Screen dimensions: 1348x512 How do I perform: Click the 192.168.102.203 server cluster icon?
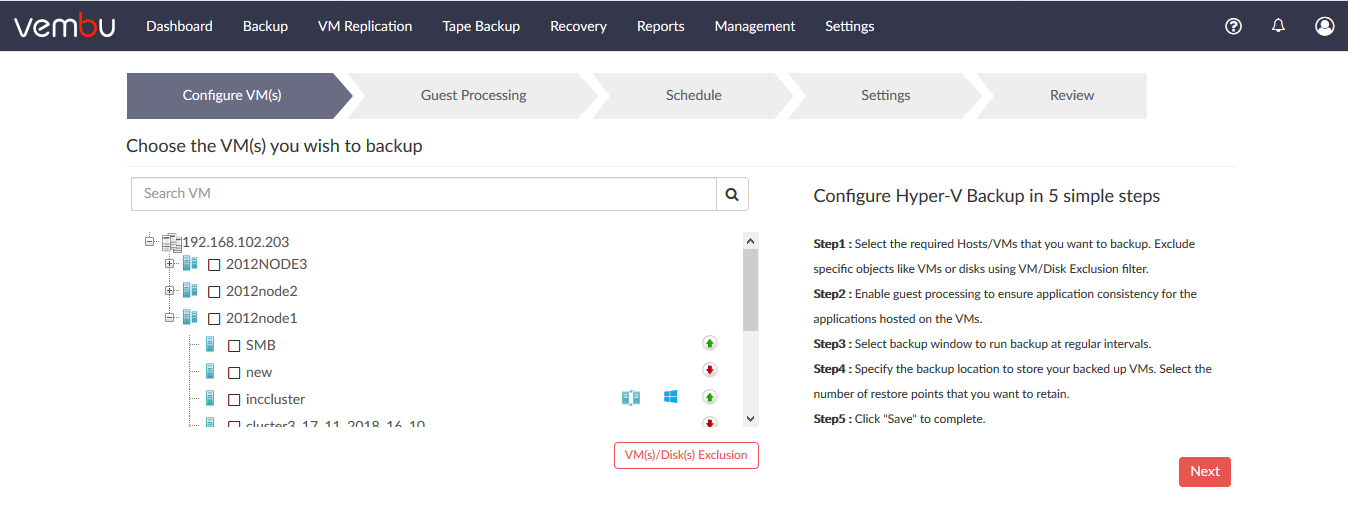[171, 242]
